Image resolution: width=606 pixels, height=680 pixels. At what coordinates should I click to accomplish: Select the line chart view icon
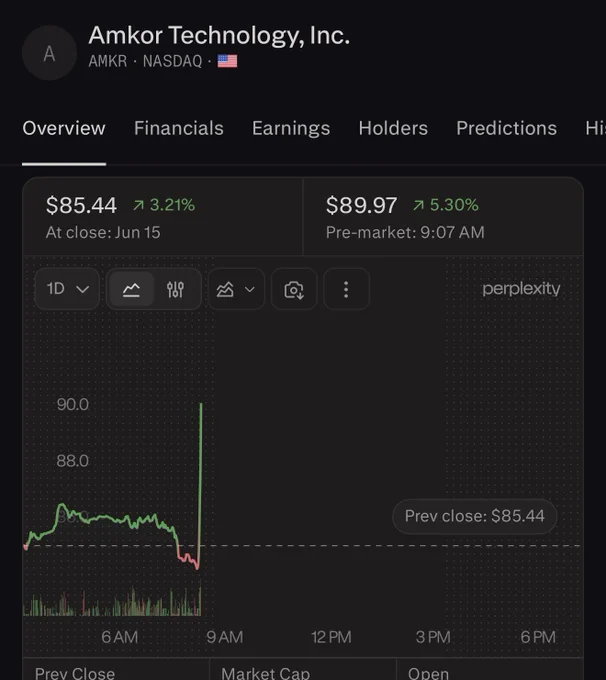pos(131,289)
